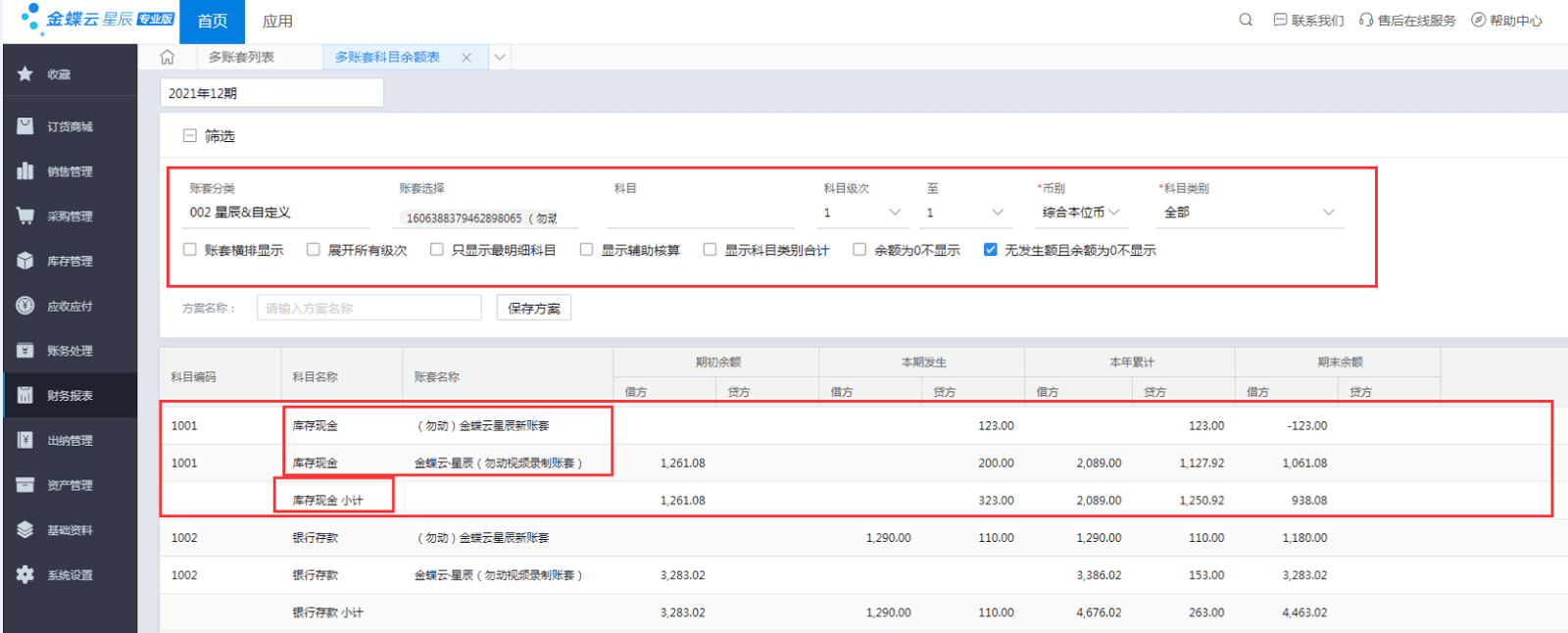Open 帮助中心 help center
The width and height of the screenshot is (1568, 633).
click(1506, 21)
